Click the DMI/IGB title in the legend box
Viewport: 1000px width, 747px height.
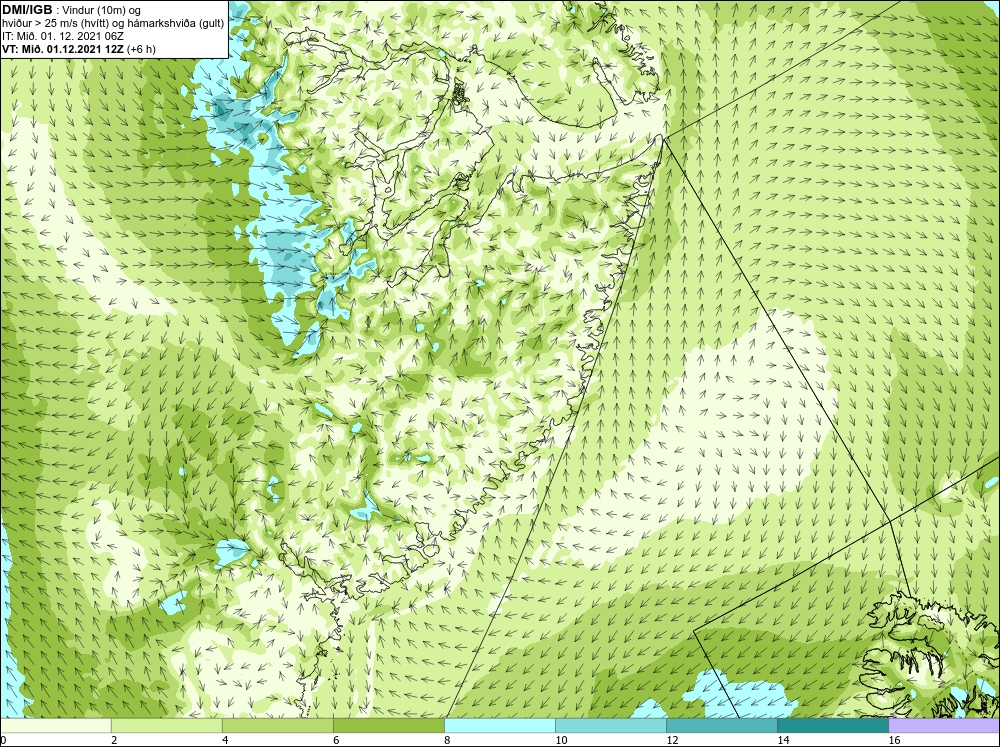[27, 10]
